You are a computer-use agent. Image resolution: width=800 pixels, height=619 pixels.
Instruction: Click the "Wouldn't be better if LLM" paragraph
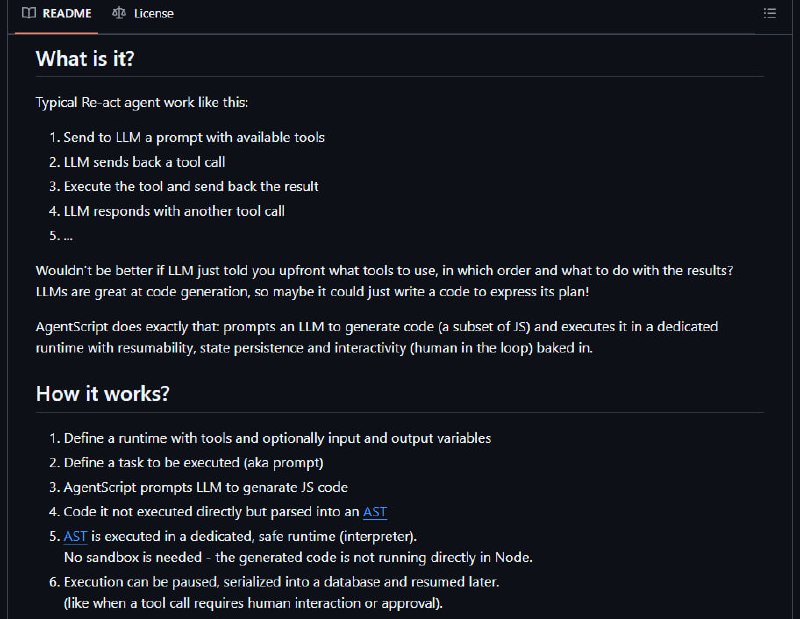point(384,281)
